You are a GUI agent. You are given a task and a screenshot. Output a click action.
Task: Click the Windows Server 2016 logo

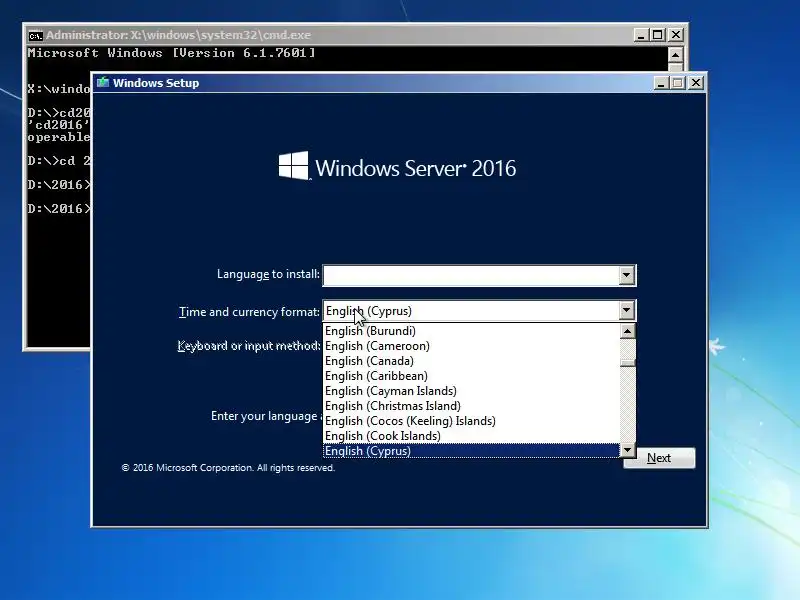tap(397, 167)
